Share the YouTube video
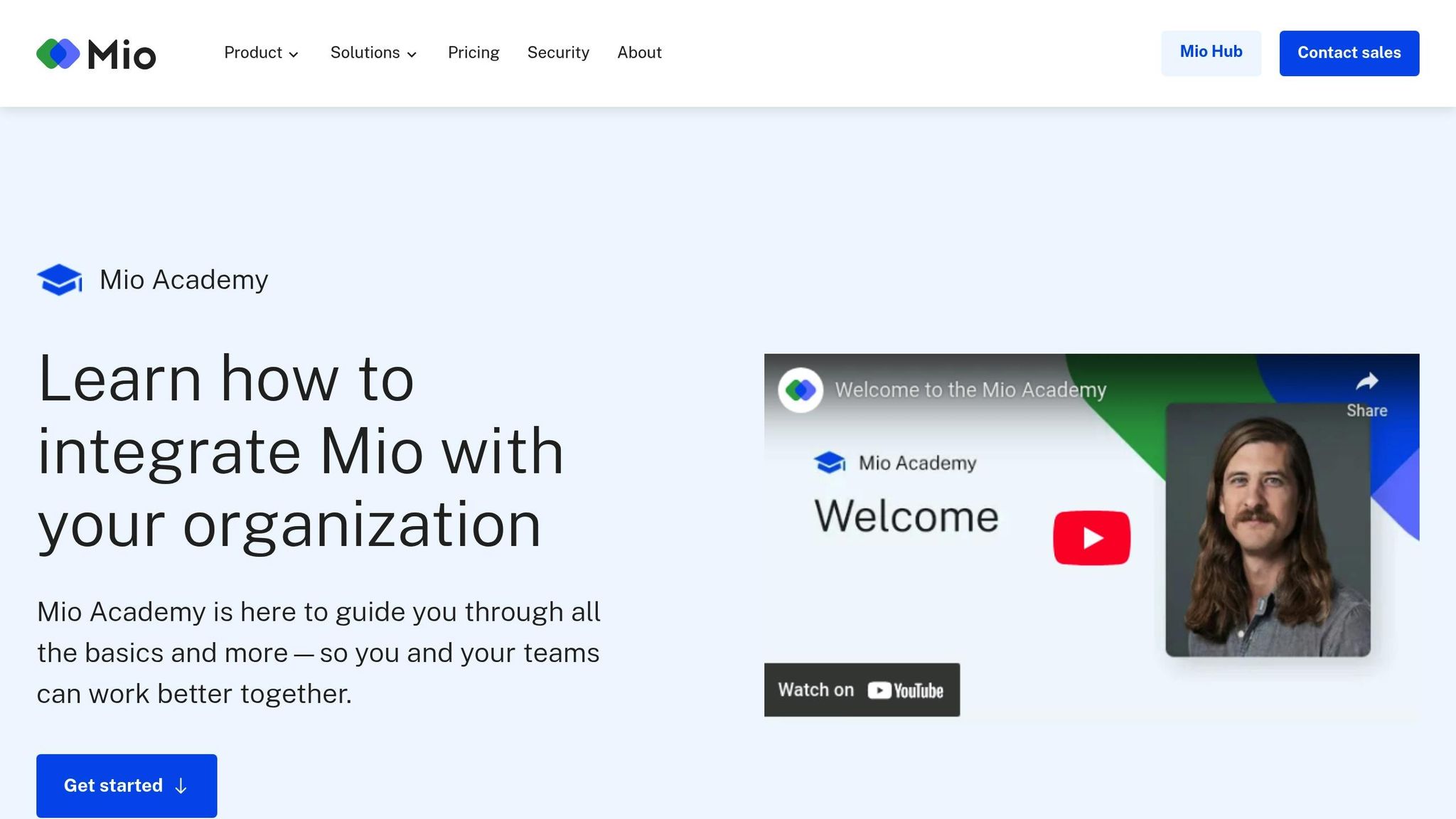Image resolution: width=1456 pixels, height=819 pixels. click(x=1366, y=395)
